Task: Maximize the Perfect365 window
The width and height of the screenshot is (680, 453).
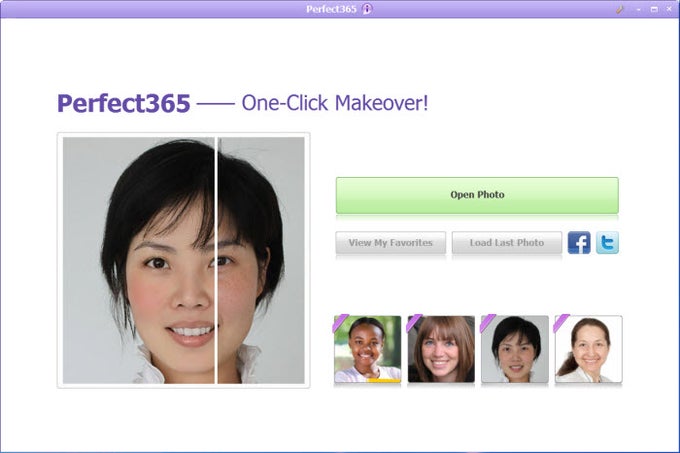Action: click(x=654, y=9)
